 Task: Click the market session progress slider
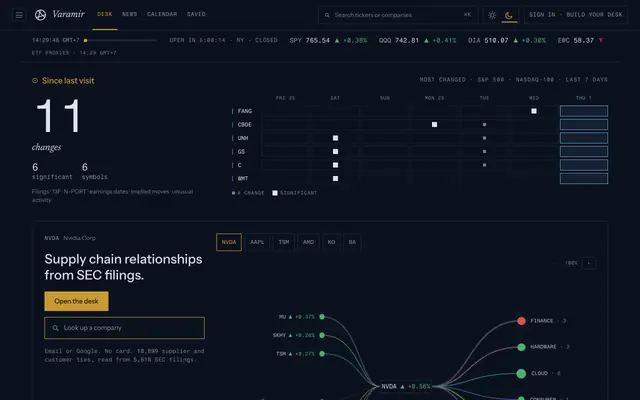pos(120,40)
